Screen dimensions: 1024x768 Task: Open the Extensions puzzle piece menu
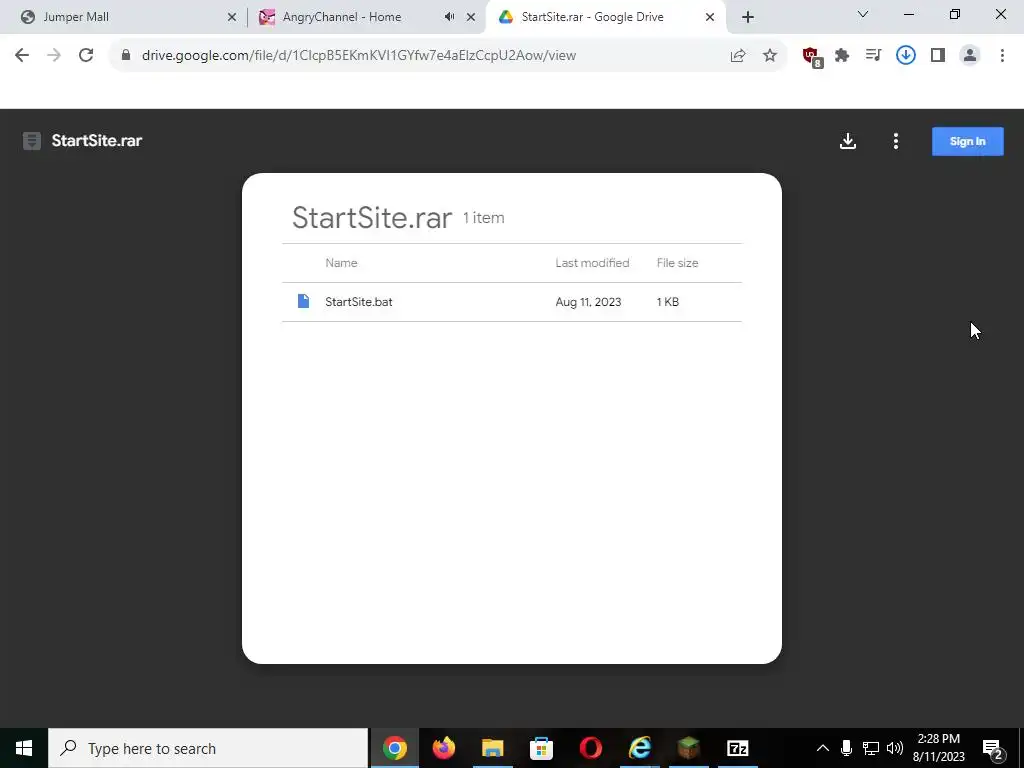click(x=842, y=56)
